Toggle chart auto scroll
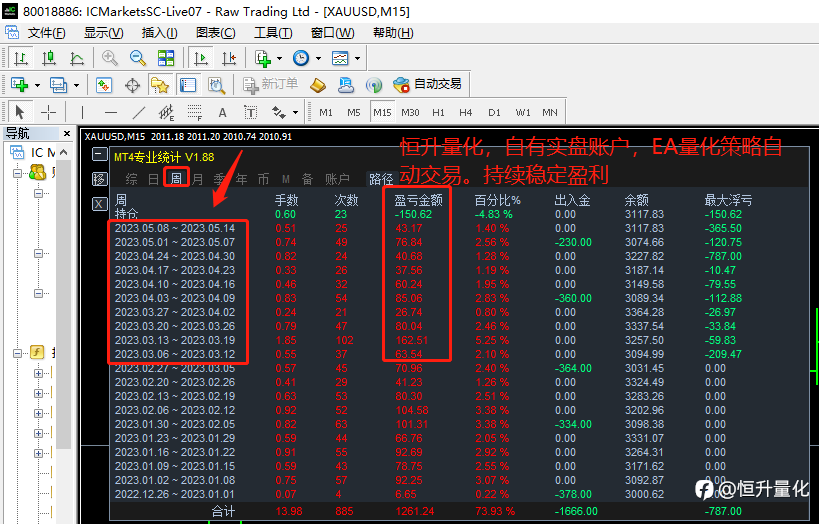The width and height of the screenshot is (819, 524). click(x=201, y=58)
